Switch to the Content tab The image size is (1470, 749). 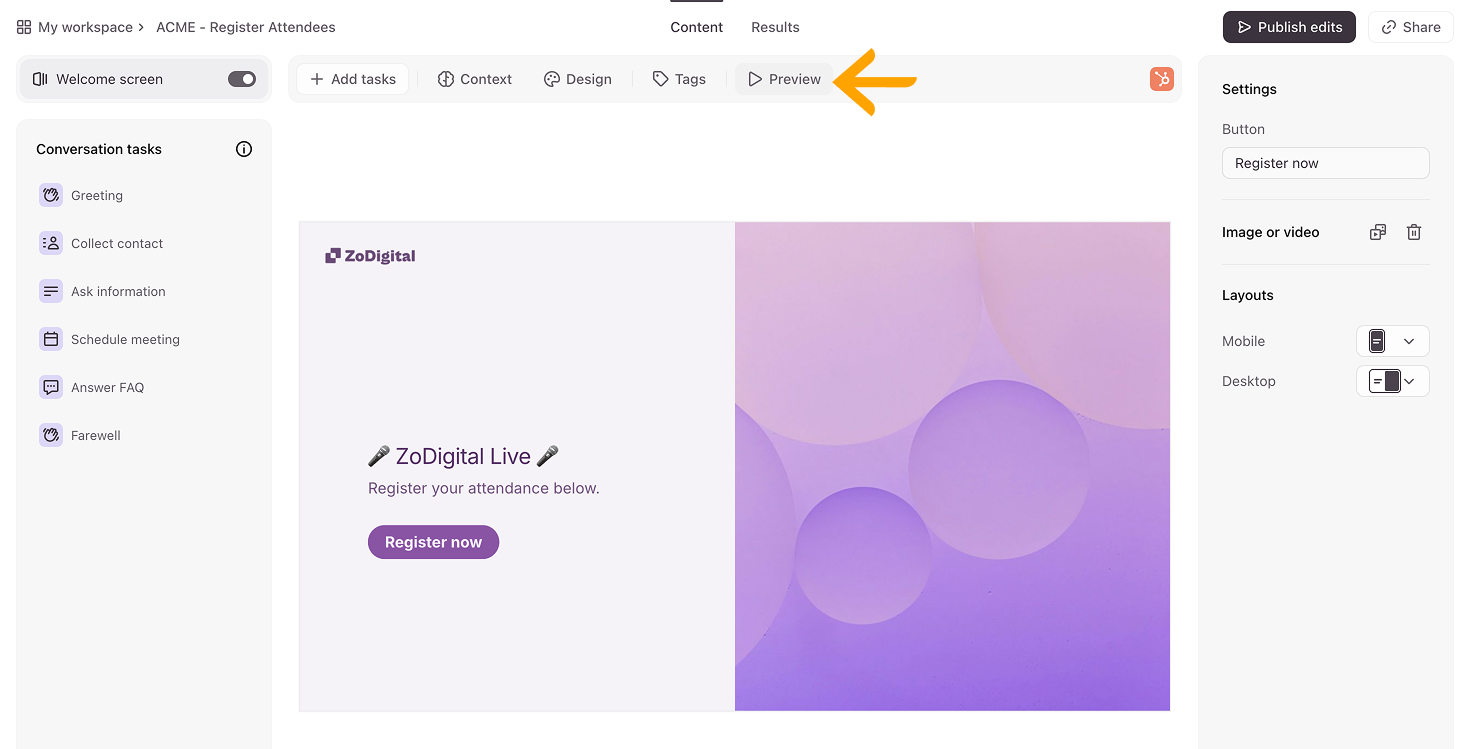tap(696, 27)
